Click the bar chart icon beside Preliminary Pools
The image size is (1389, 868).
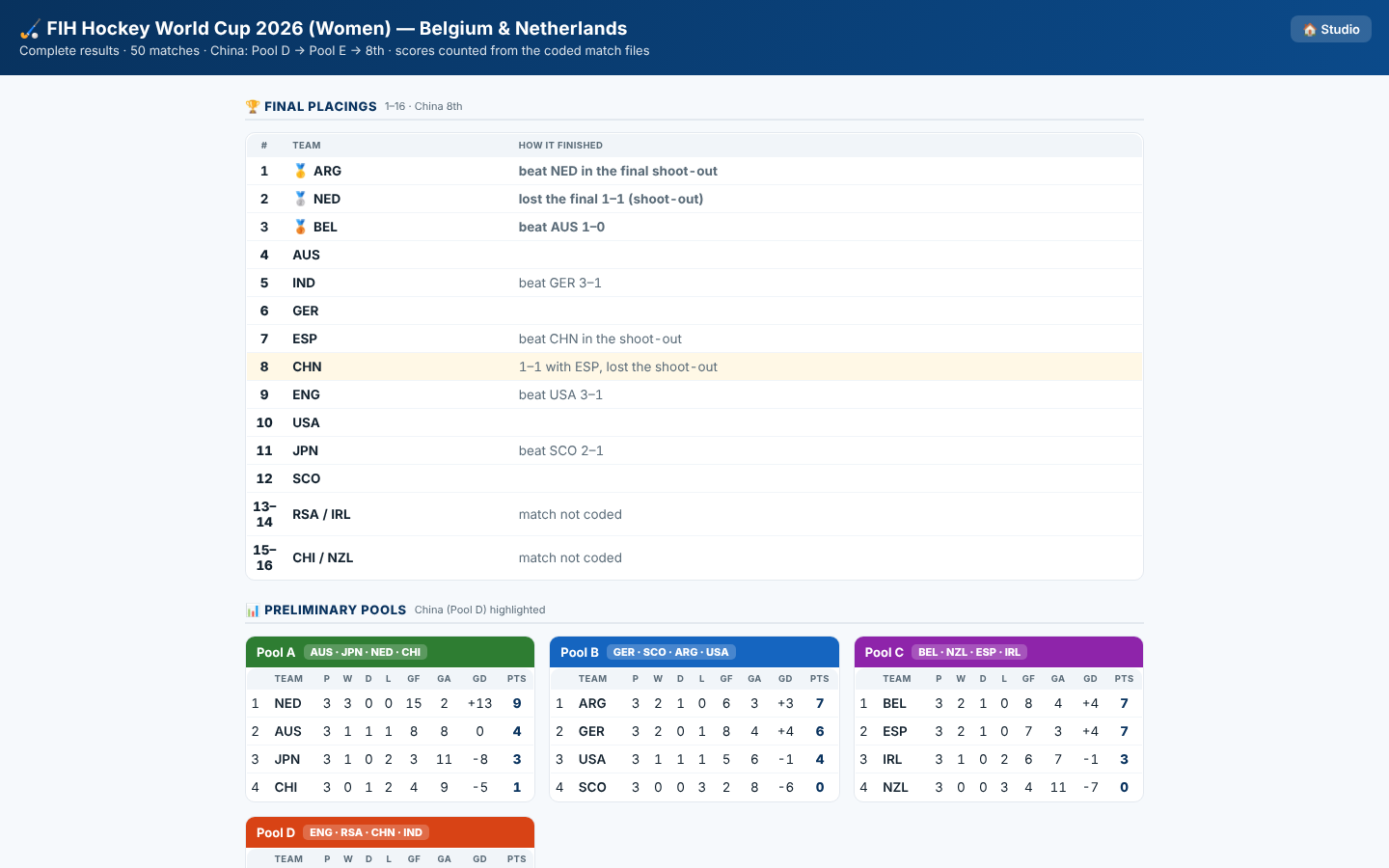[253, 610]
